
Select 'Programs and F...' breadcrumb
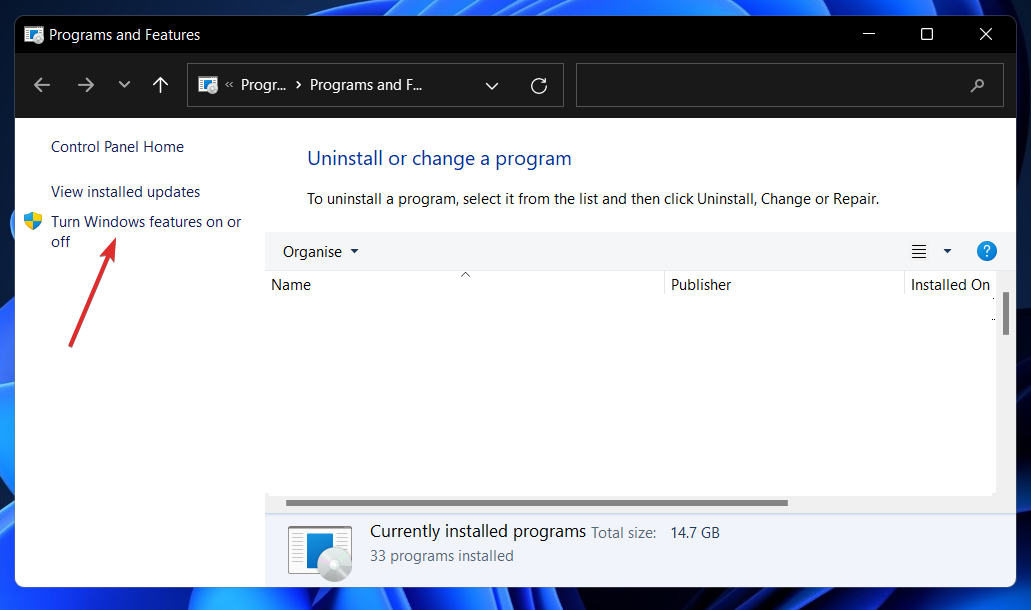point(366,85)
